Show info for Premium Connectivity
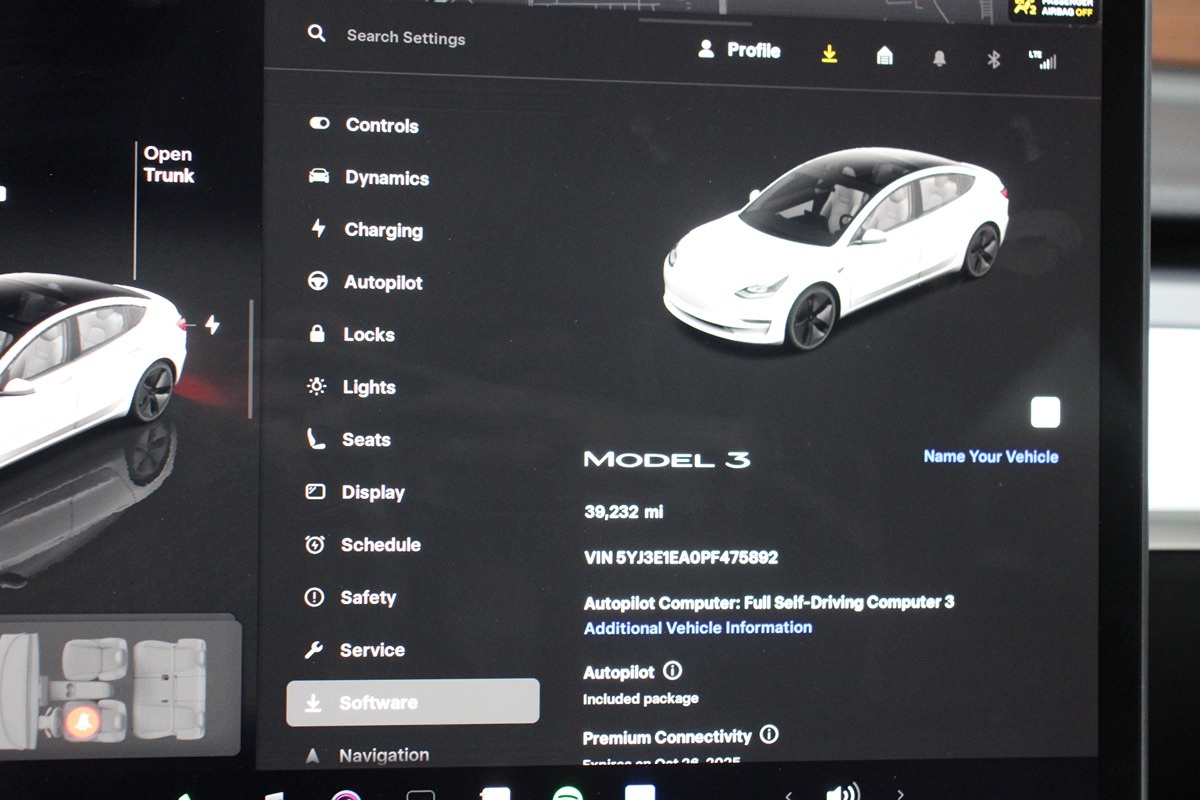 point(769,735)
